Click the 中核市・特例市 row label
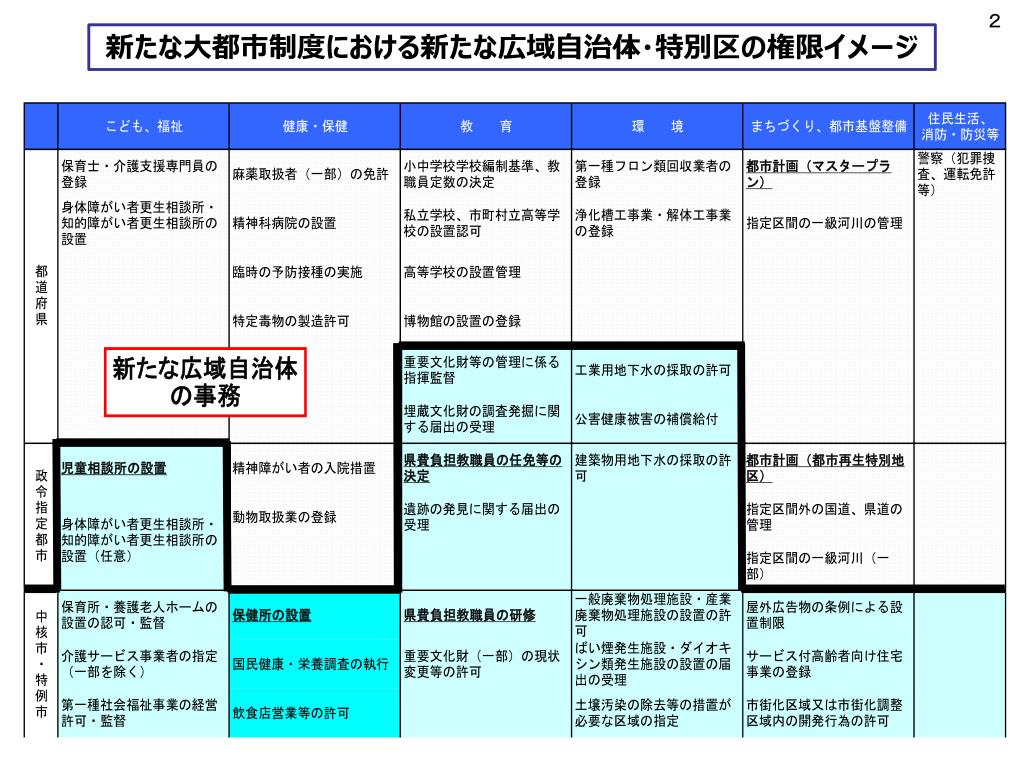 (41, 664)
